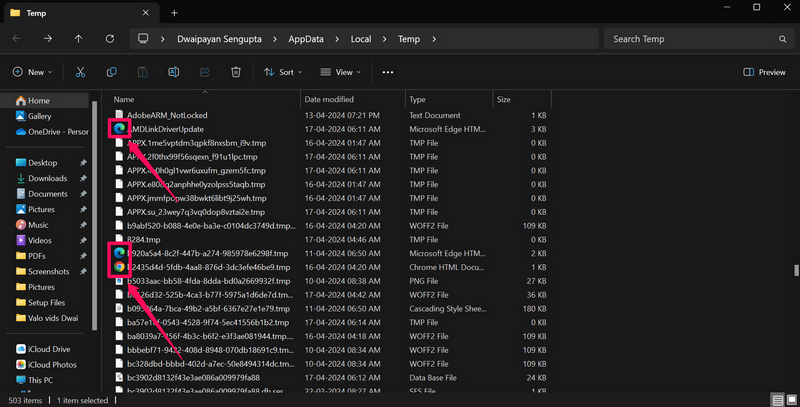Sort by the Date modified column header

[x=329, y=100]
